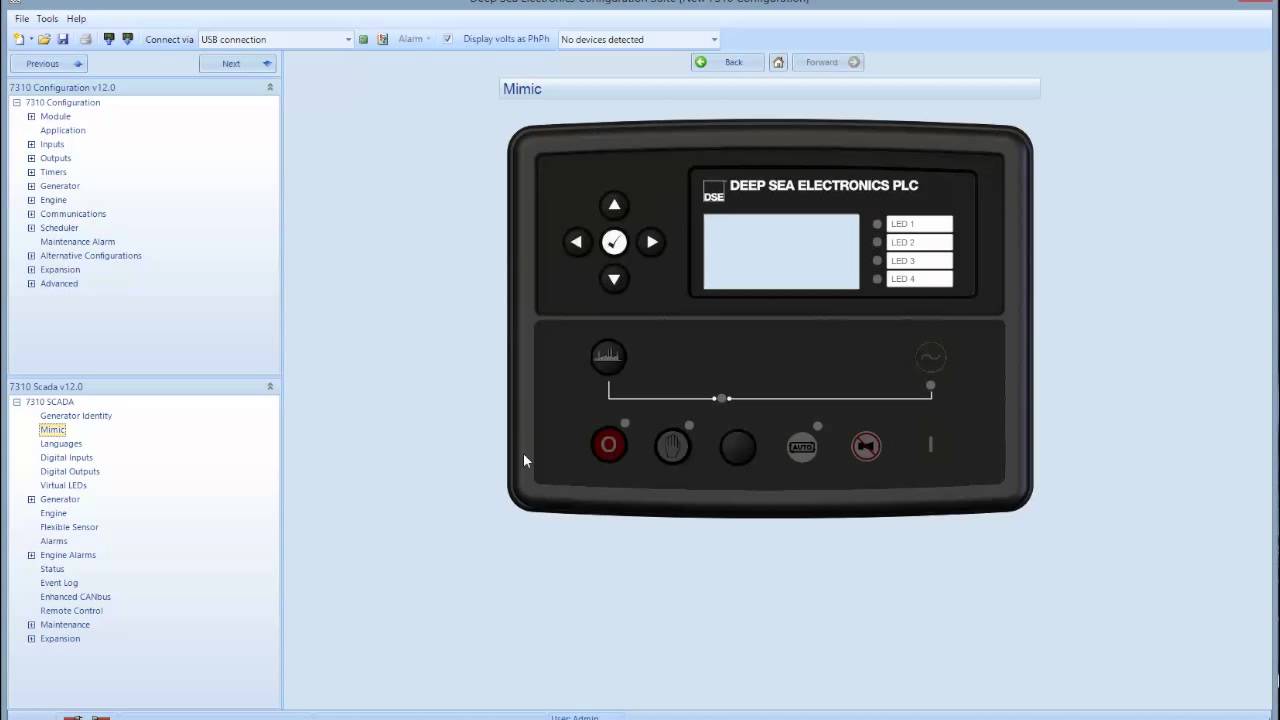Click the first green module transfer icon

110,39
